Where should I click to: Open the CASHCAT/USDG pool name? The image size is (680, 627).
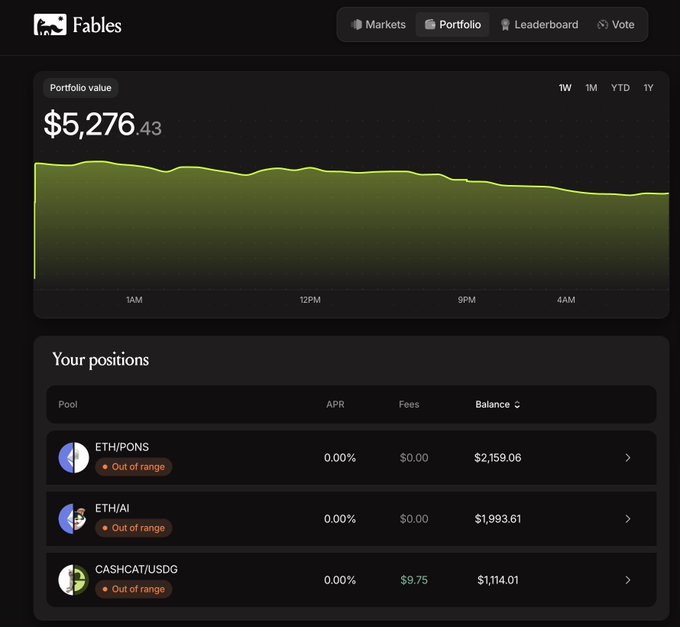[x=136, y=569]
